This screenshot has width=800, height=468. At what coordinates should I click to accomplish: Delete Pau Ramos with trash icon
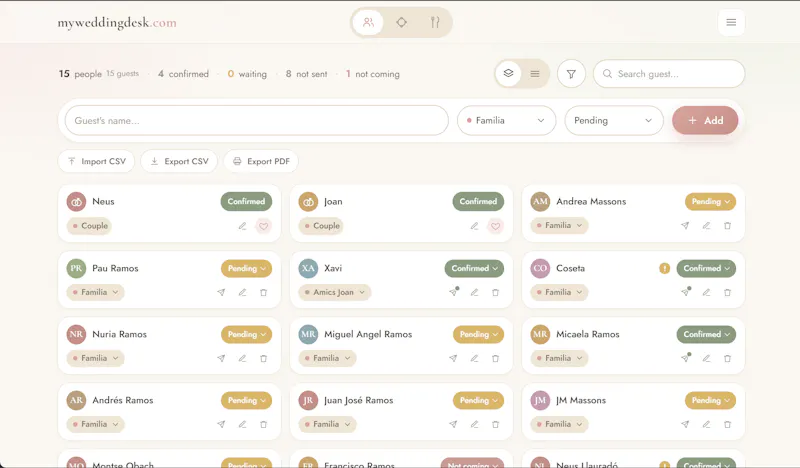click(263, 292)
